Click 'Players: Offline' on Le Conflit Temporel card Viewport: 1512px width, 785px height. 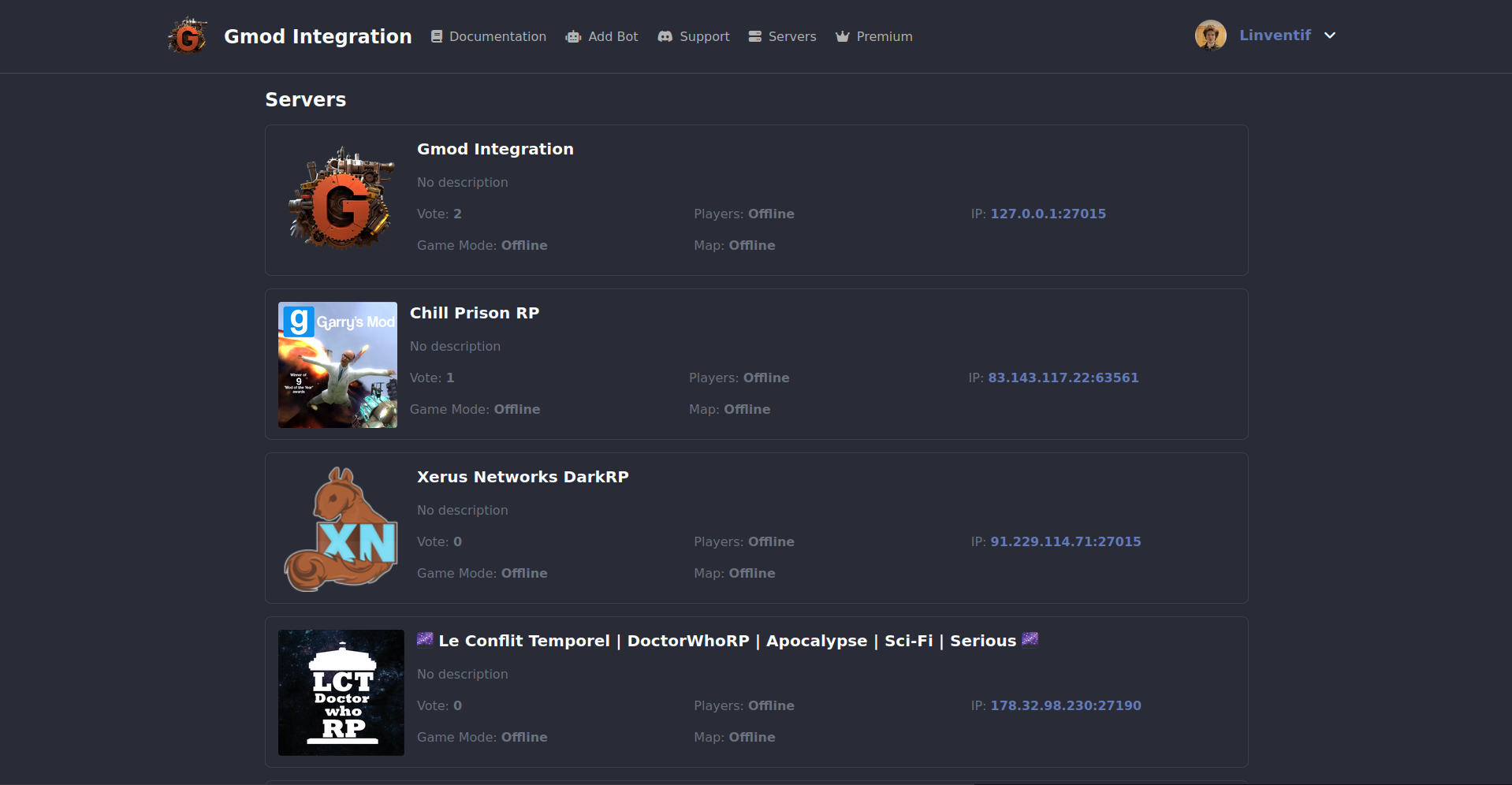(x=744, y=705)
